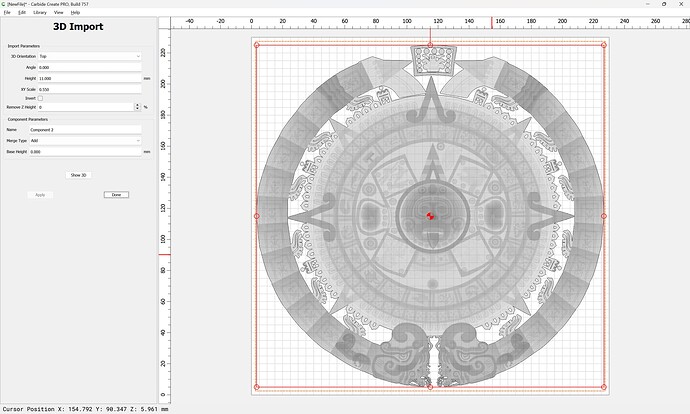This screenshot has height=414, width=690.
Task: Click the XY Scale input field
Action: (90, 89)
